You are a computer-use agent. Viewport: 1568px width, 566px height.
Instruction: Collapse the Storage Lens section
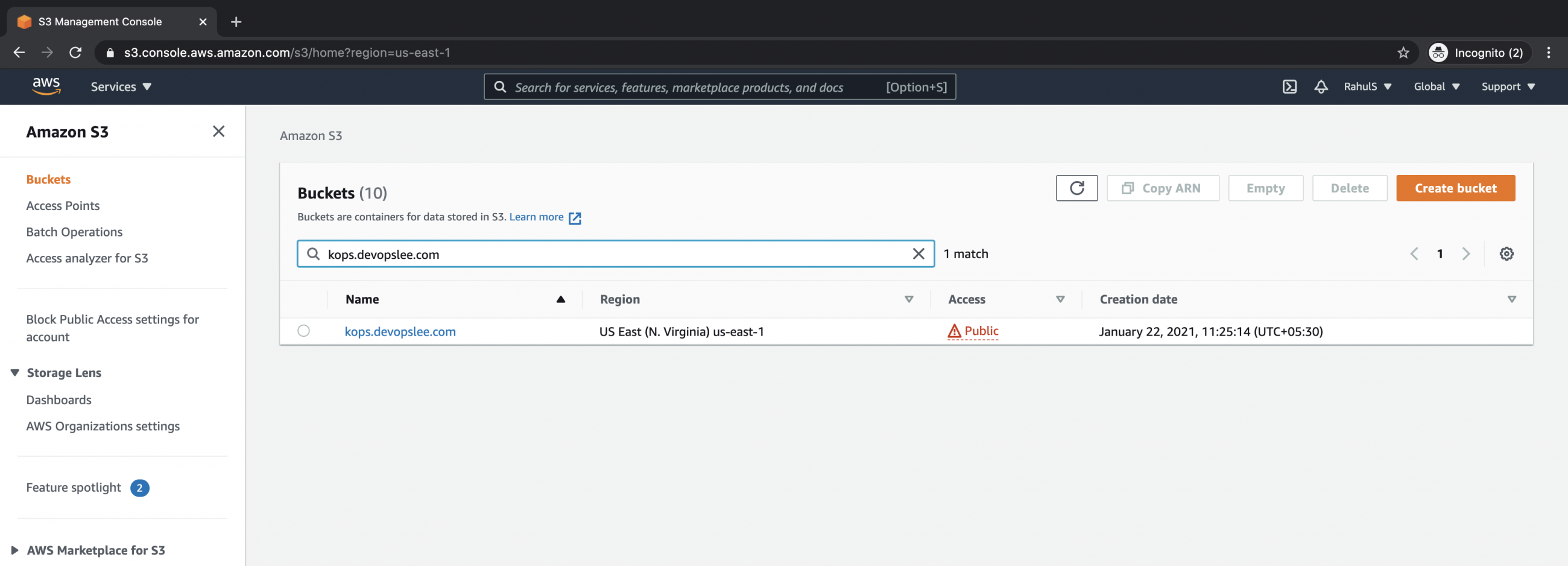15,372
